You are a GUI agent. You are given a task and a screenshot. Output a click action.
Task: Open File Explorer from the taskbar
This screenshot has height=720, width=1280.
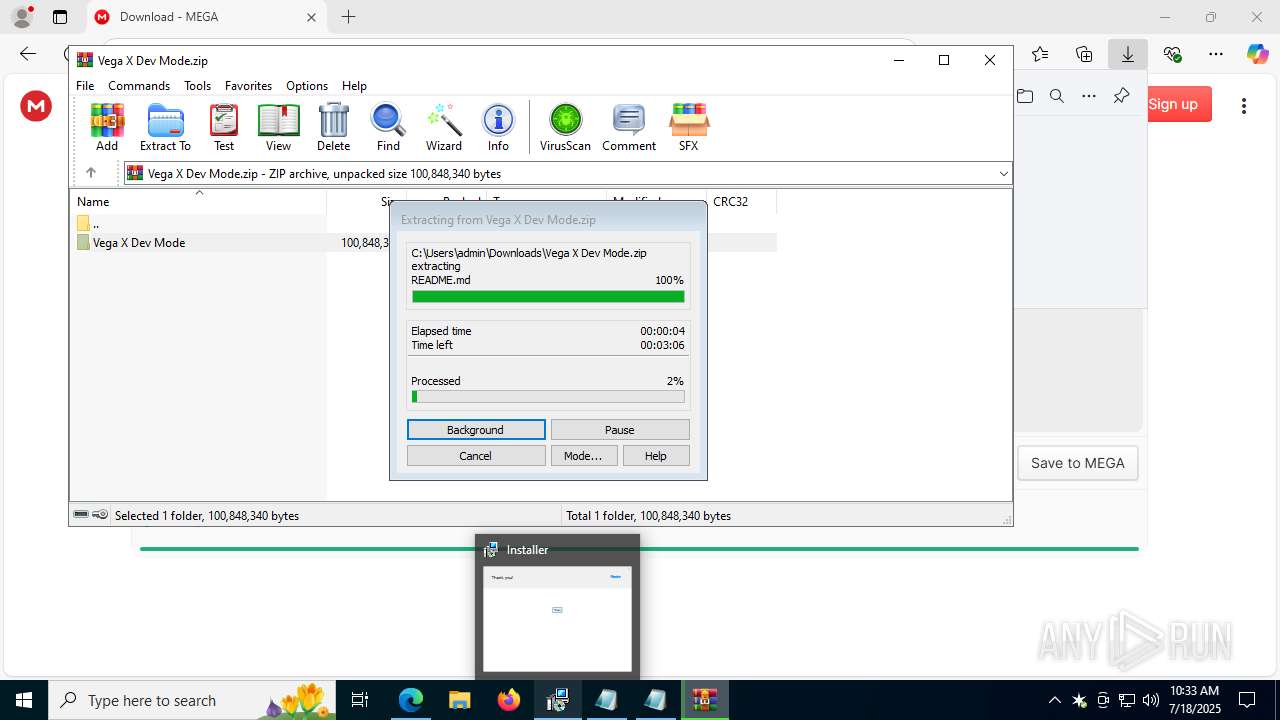460,700
